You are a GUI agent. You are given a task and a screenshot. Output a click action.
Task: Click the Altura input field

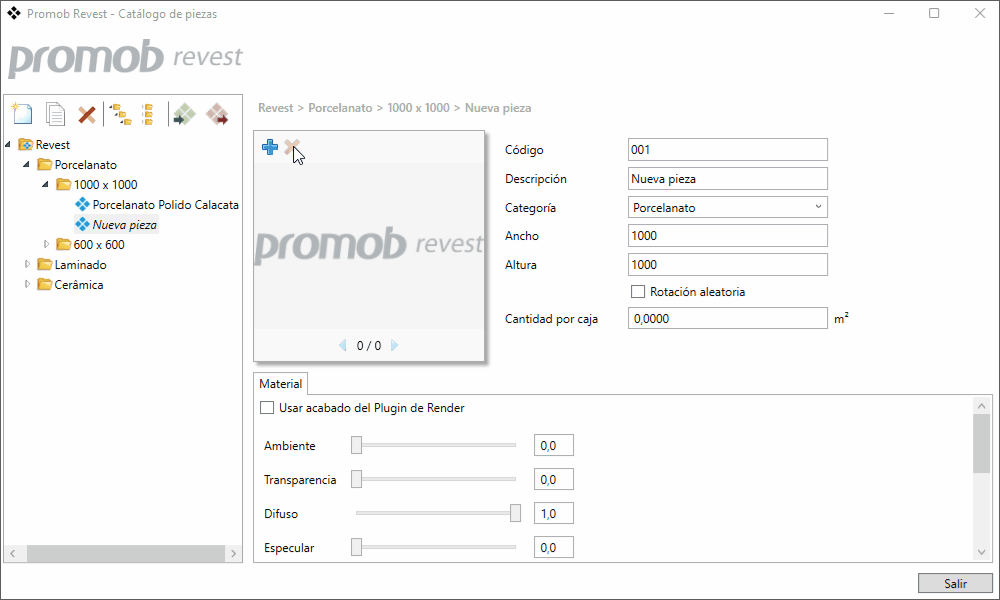click(728, 265)
